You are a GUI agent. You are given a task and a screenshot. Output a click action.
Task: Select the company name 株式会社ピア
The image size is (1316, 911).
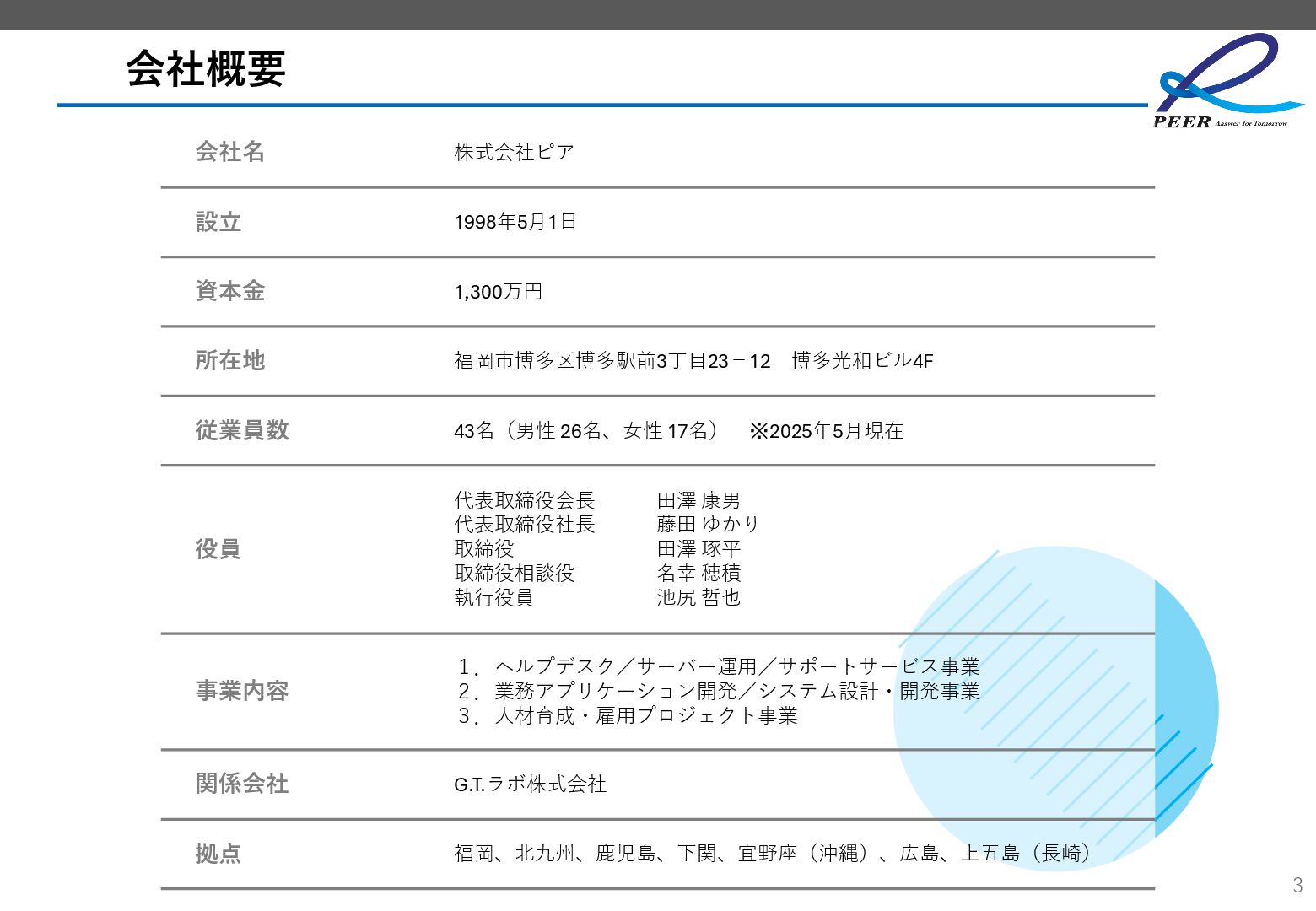[x=515, y=152]
